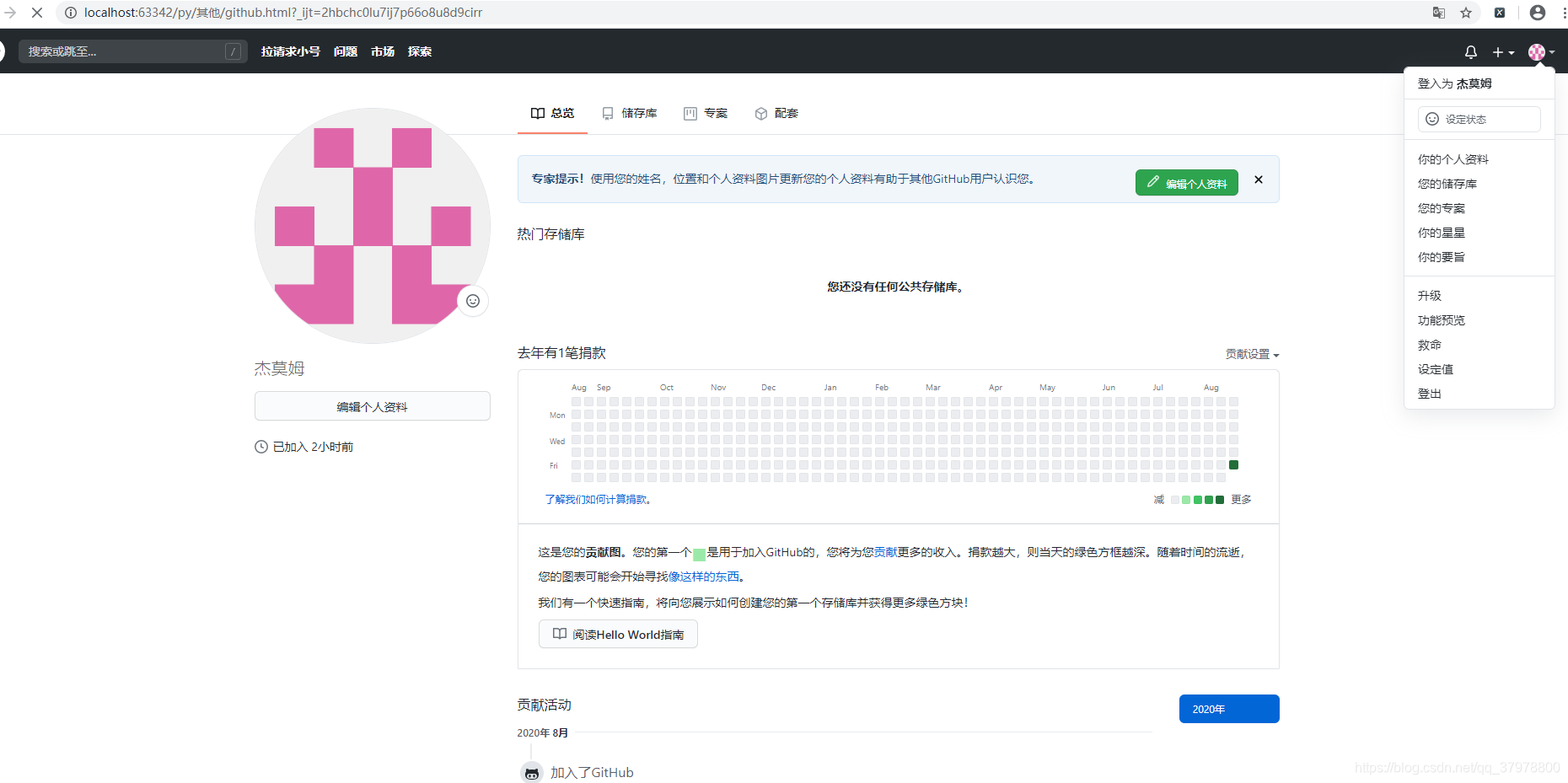Click the smiley icon inside the 设定状态 field
1568x783 pixels.
[1432, 119]
